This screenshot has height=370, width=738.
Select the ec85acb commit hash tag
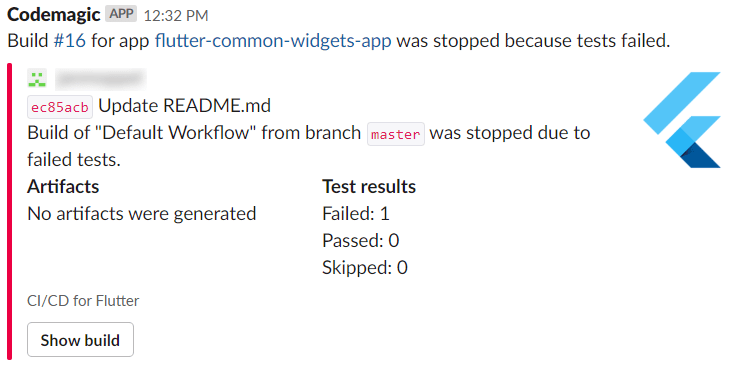(x=60, y=107)
